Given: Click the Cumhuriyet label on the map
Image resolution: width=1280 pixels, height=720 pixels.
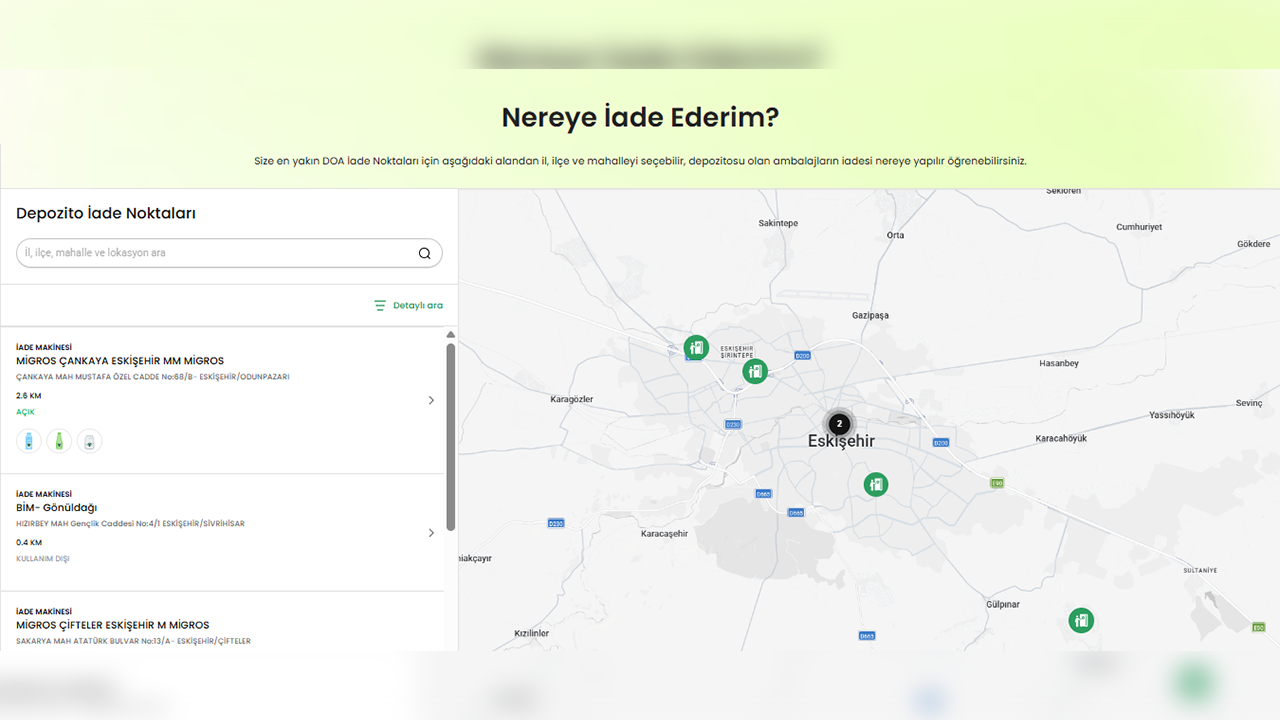Looking at the screenshot, I should coord(1139,227).
